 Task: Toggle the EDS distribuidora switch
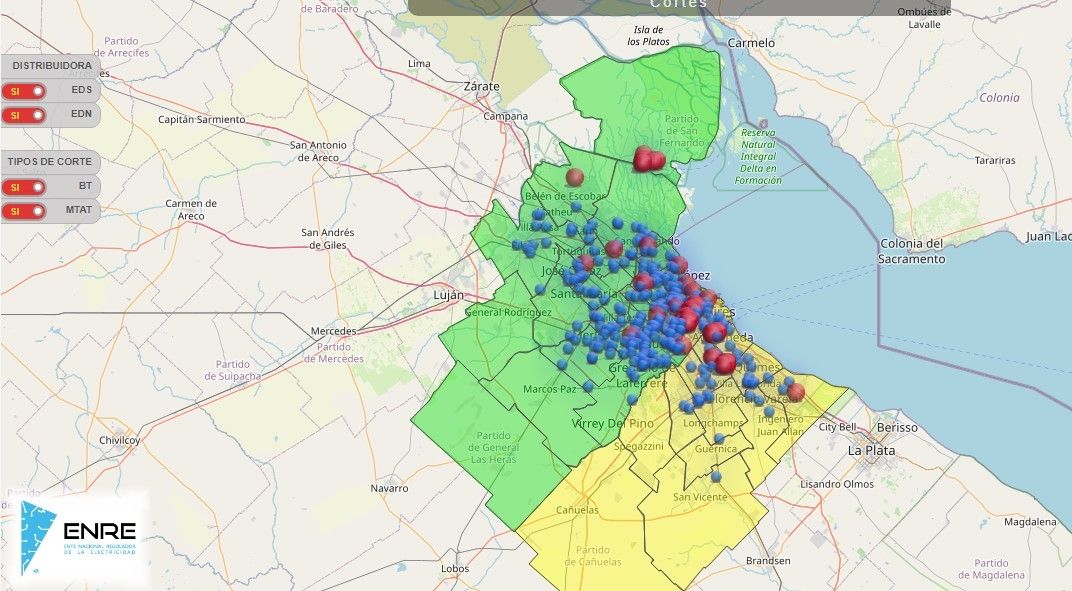24,91
